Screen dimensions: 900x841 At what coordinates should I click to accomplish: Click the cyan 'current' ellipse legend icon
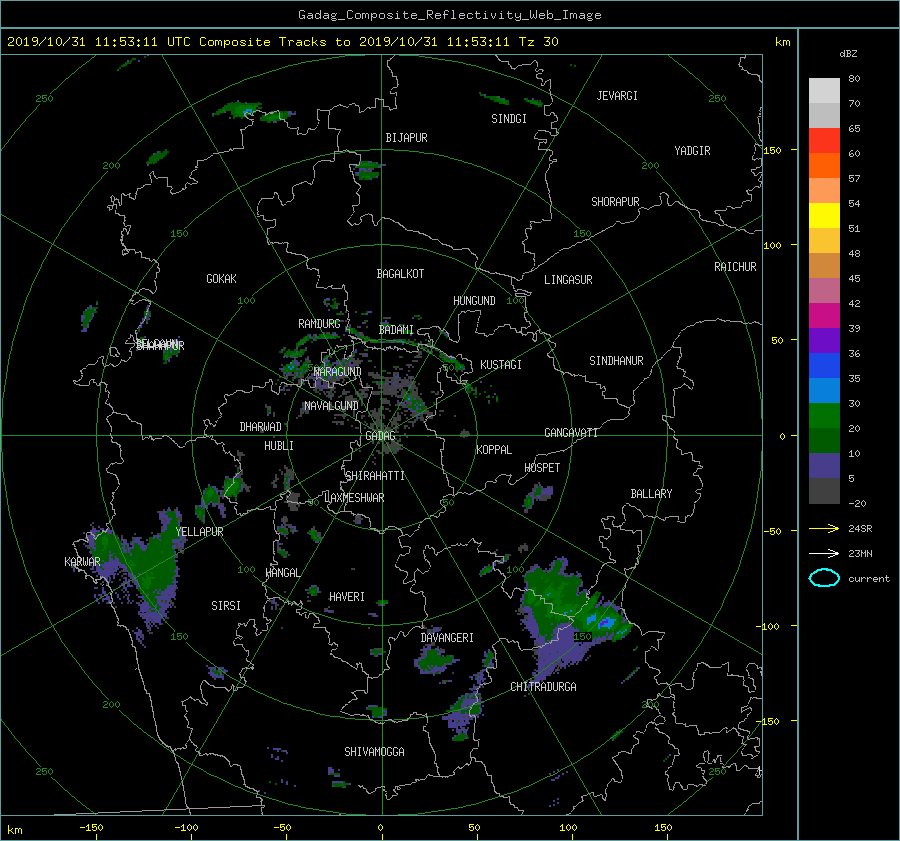tap(824, 578)
